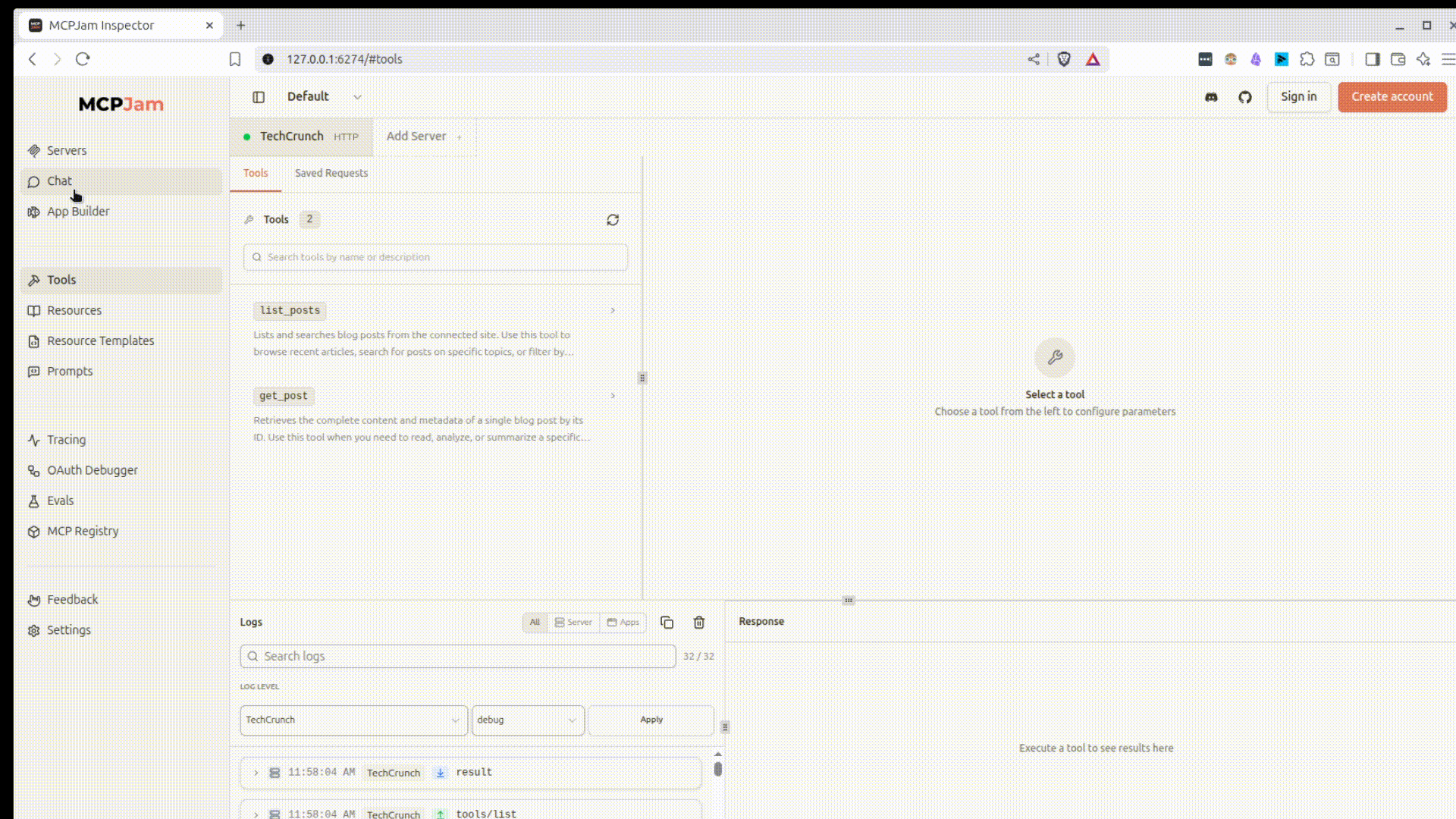Click the Create account button
The width and height of the screenshot is (1456, 819).
click(x=1392, y=97)
